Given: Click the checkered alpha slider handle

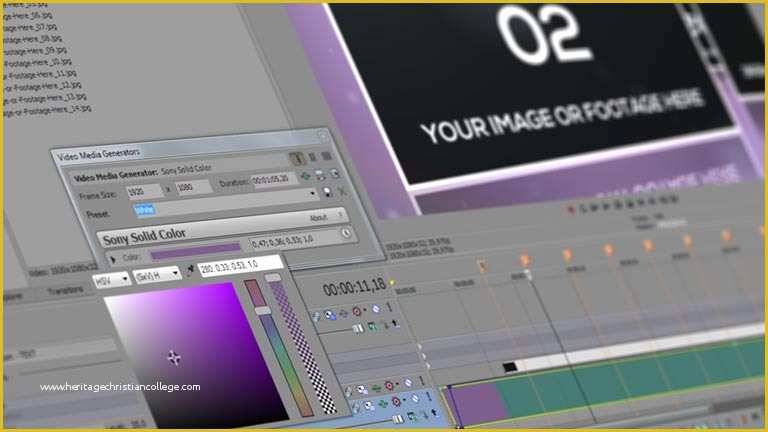Looking at the screenshot, I should (x=273, y=278).
